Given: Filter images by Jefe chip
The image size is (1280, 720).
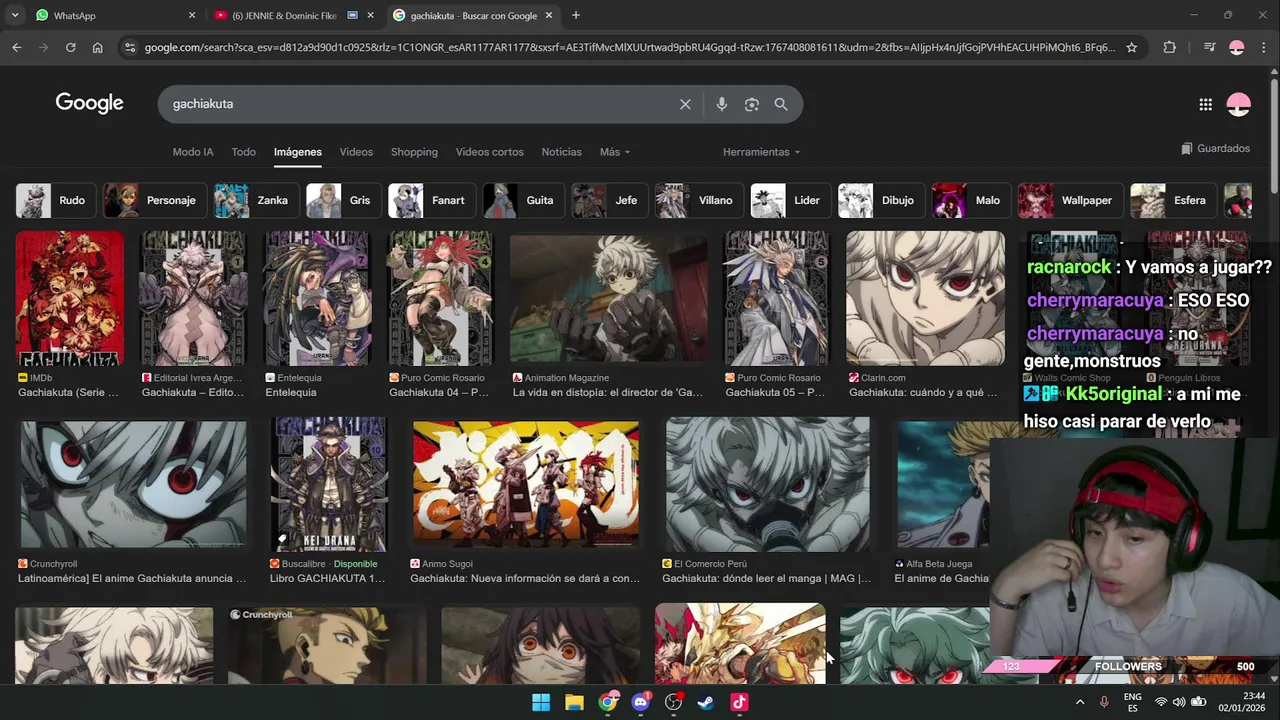Looking at the screenshot, I should pyautogui.click(x=609, y=200).
